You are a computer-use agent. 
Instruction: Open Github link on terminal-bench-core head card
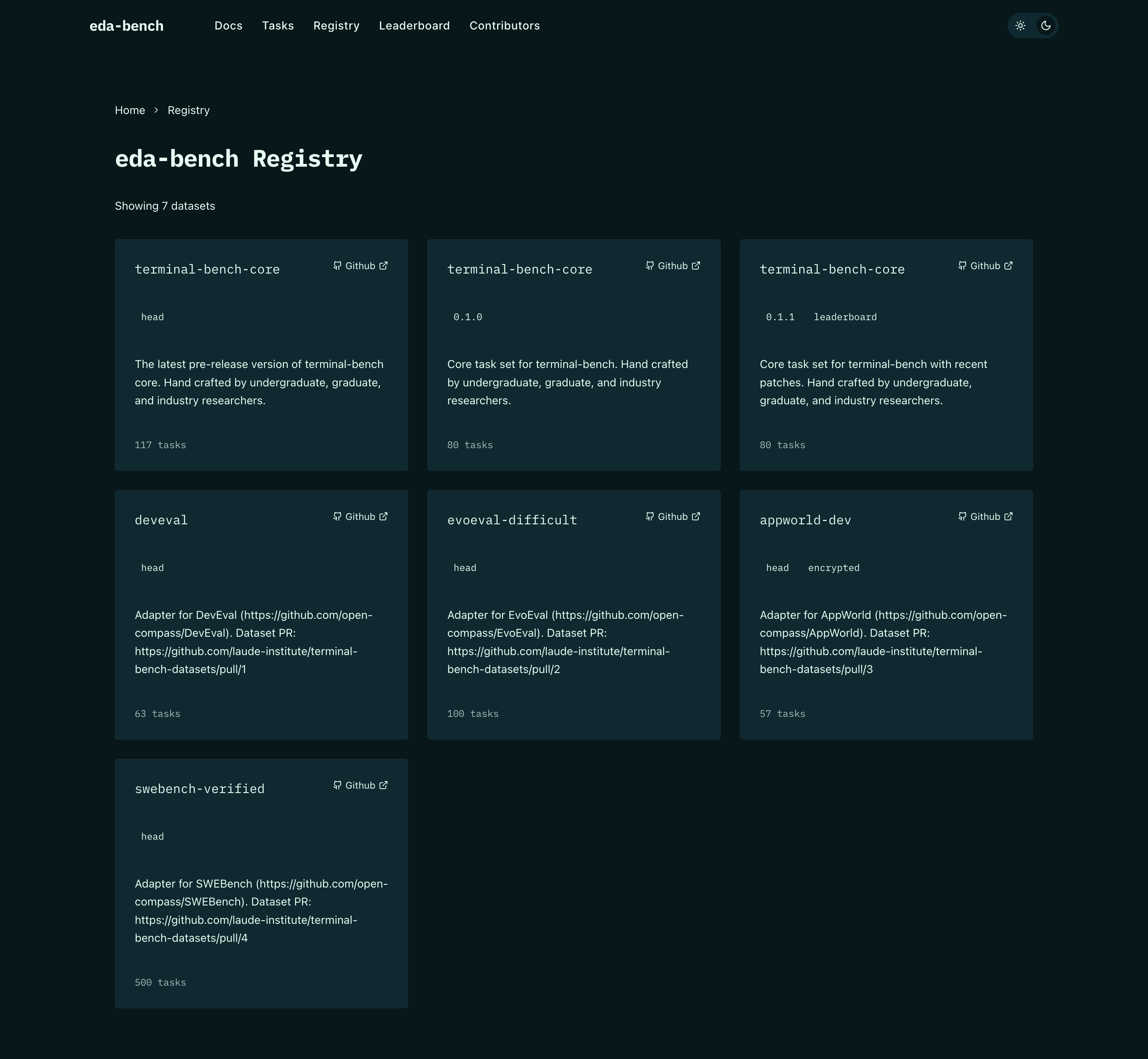(x=360, y=266)
